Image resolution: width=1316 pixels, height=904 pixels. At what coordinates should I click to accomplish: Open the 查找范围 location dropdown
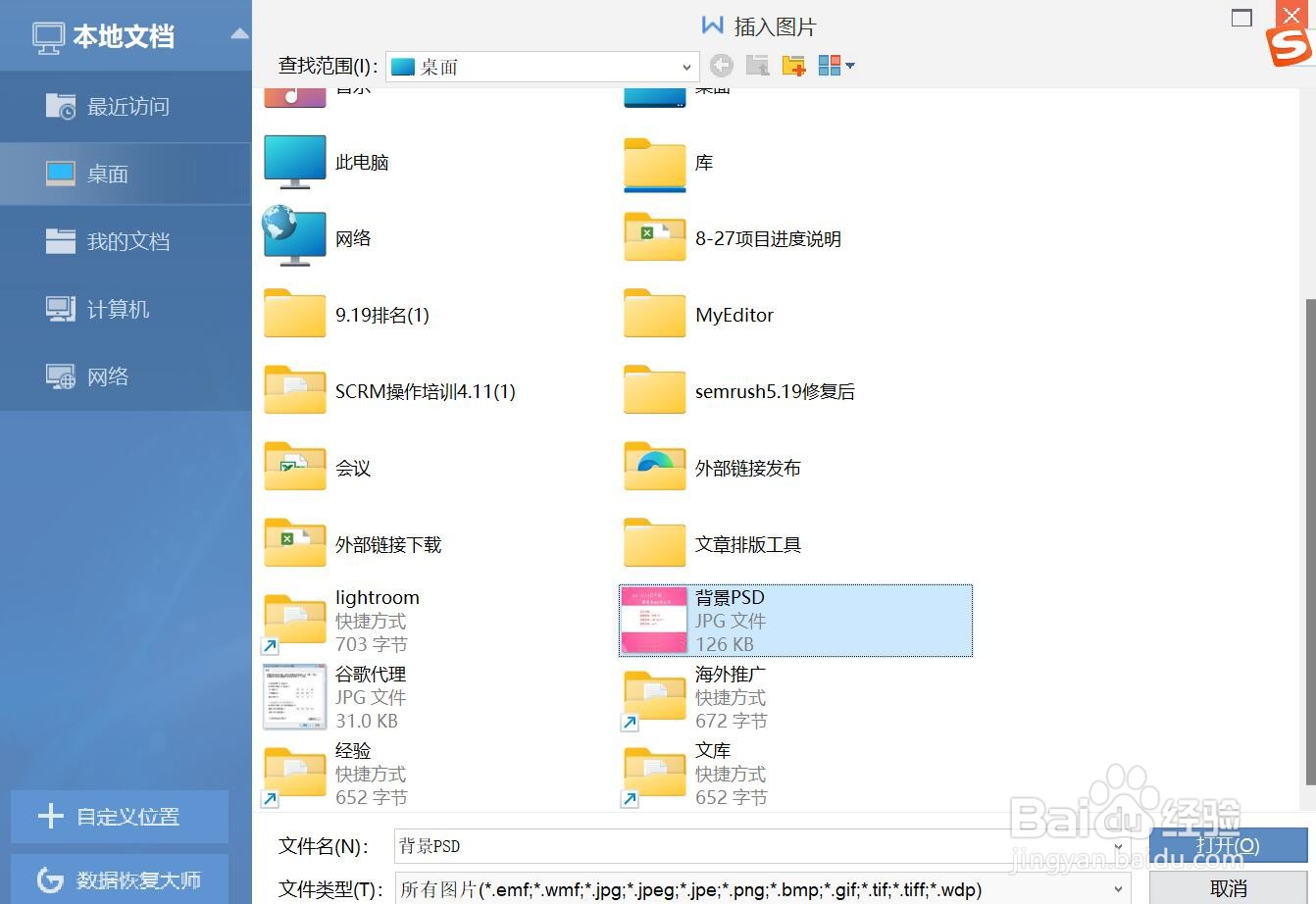coord(686,67)
